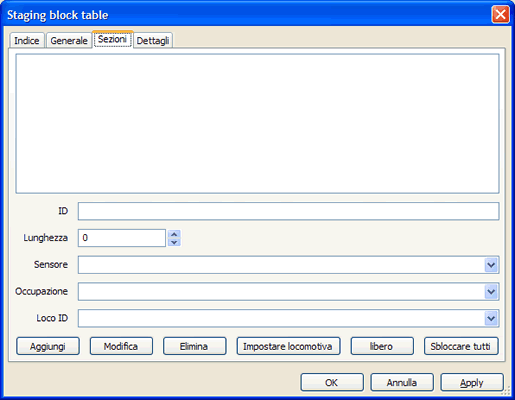The width and height of the screenshot is (515, 400).
Task: Click the ID text field
Action: [288, 211]
